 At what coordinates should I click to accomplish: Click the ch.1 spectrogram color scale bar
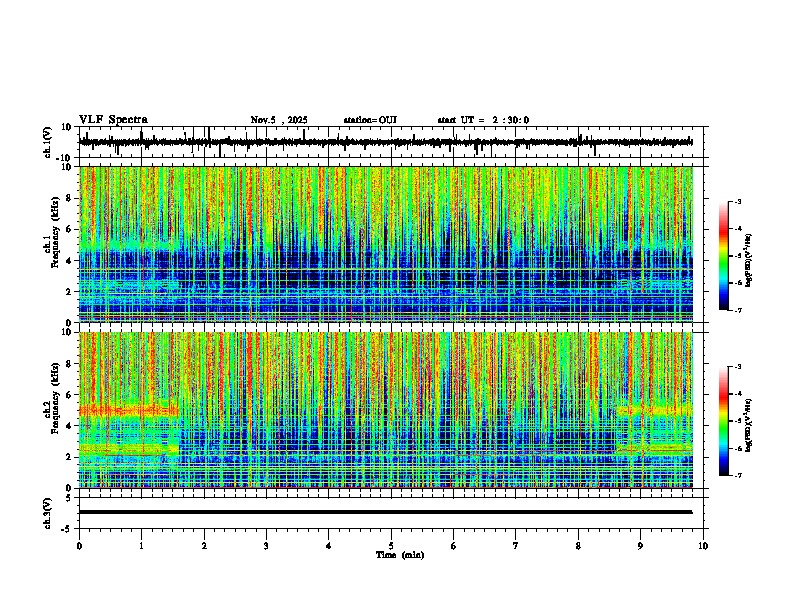724,256
